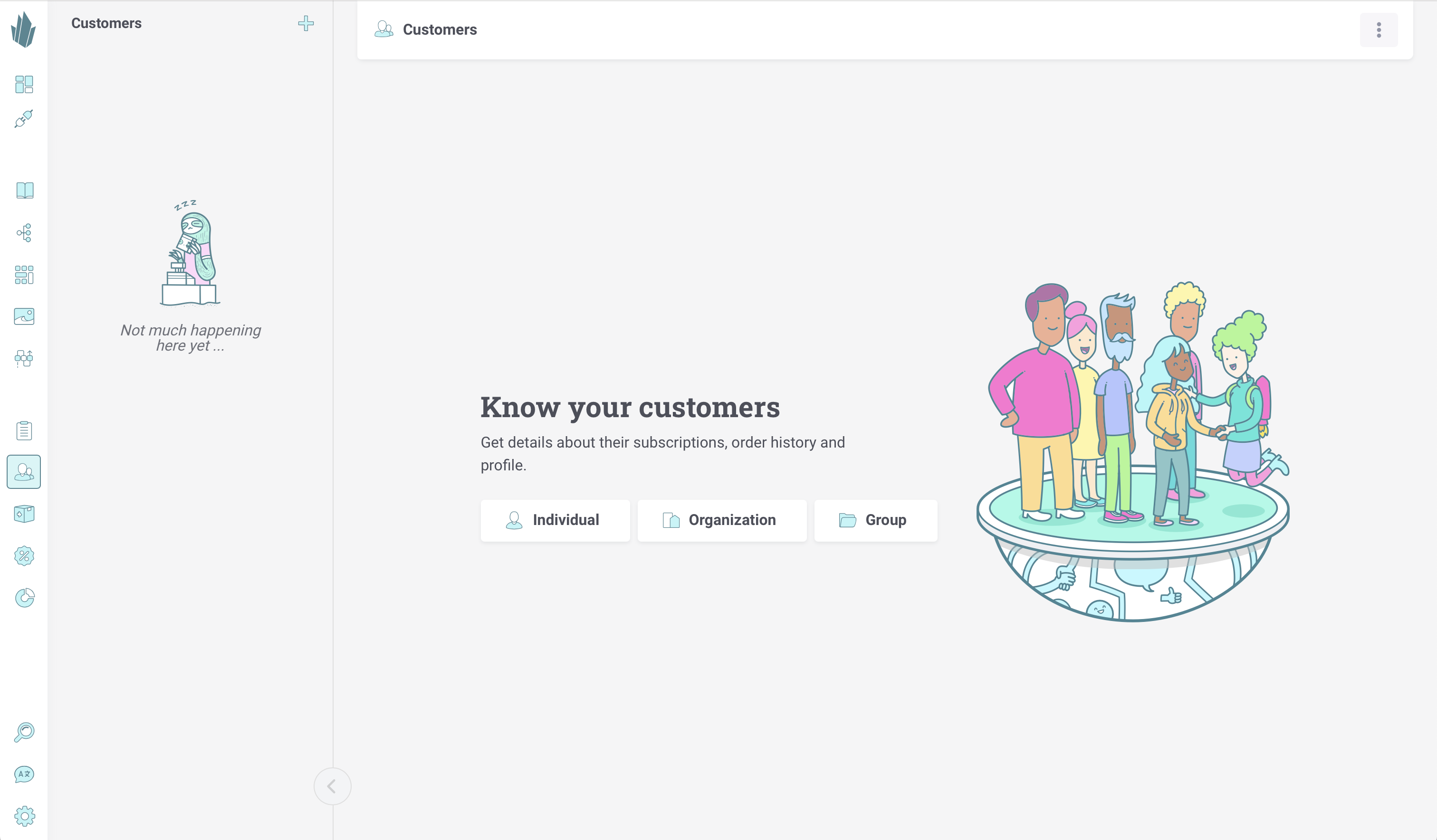1437x840 pixels.
Task: Toggle the Settings gear icon
Action: [x=24, y=816]
